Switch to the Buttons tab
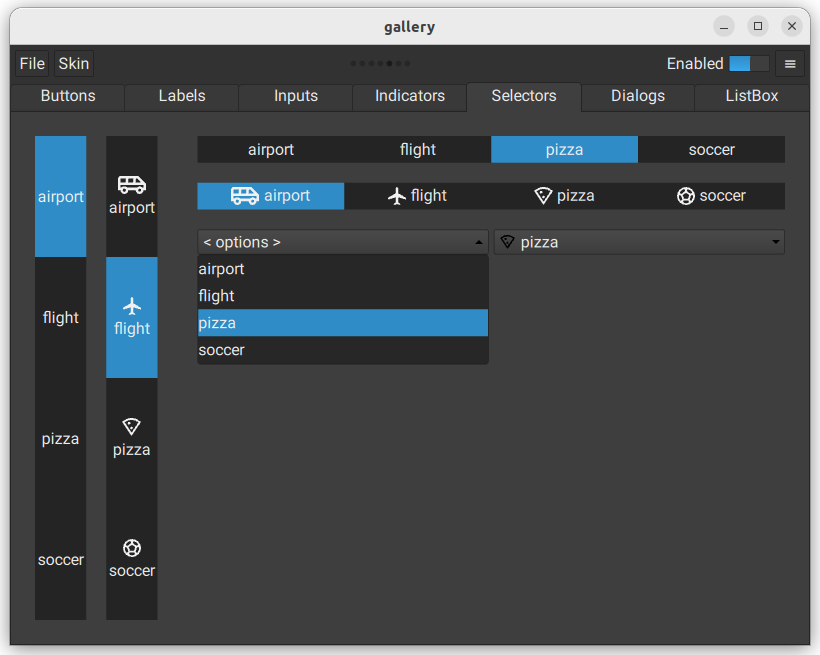This screenshot has height=655, width=820. [x=68, y=96]
